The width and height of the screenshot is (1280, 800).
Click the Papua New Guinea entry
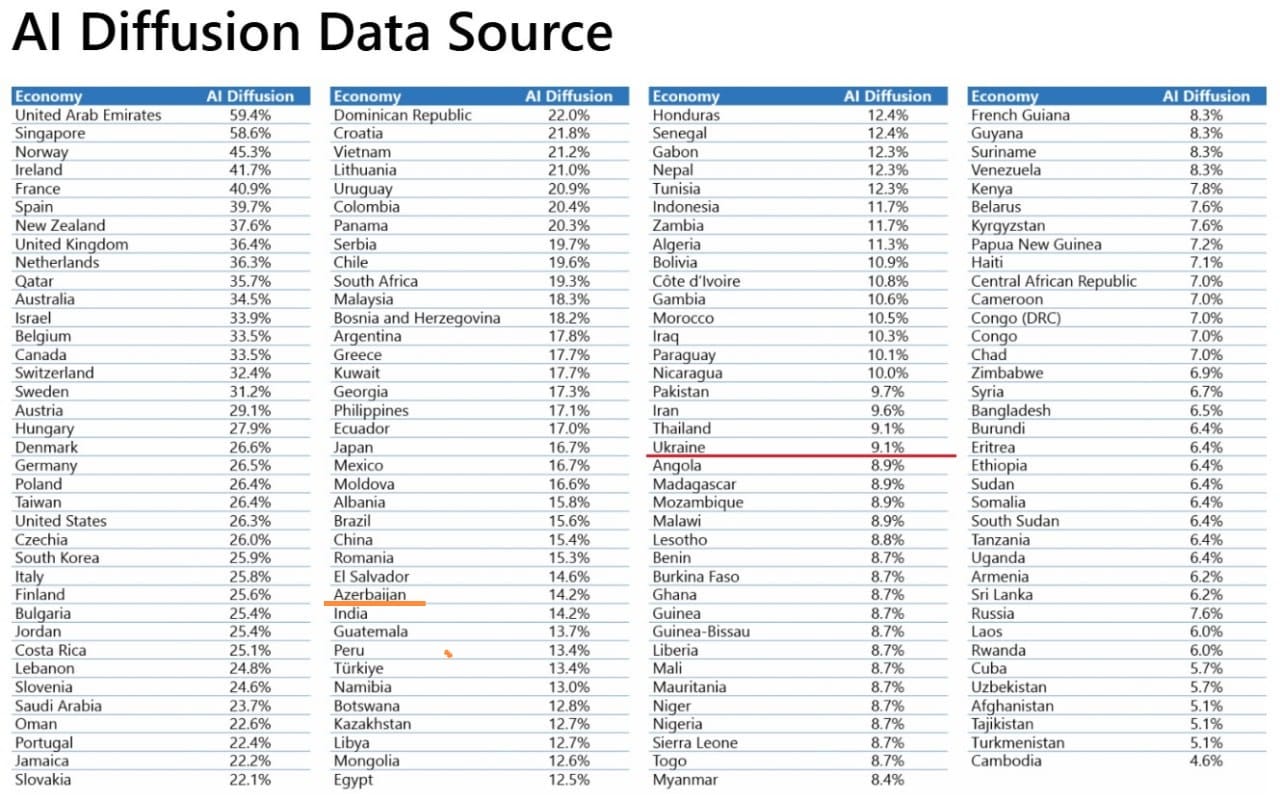click(x=1036, y=244)
